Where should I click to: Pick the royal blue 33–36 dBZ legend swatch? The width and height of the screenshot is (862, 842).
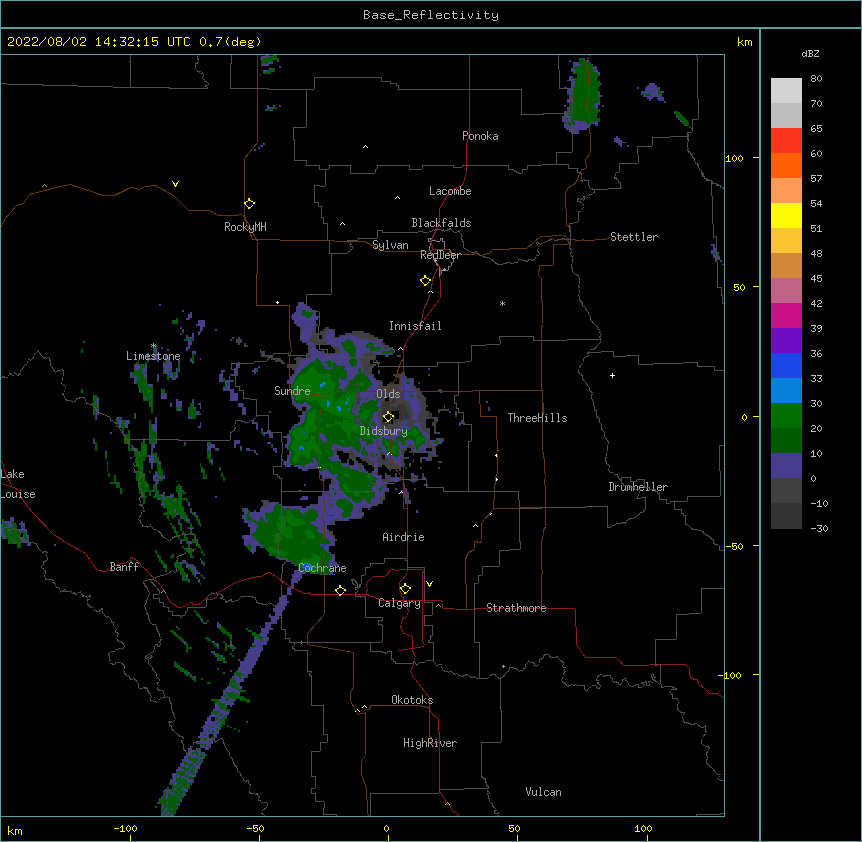pyautogui.click(x=786, y=365)
